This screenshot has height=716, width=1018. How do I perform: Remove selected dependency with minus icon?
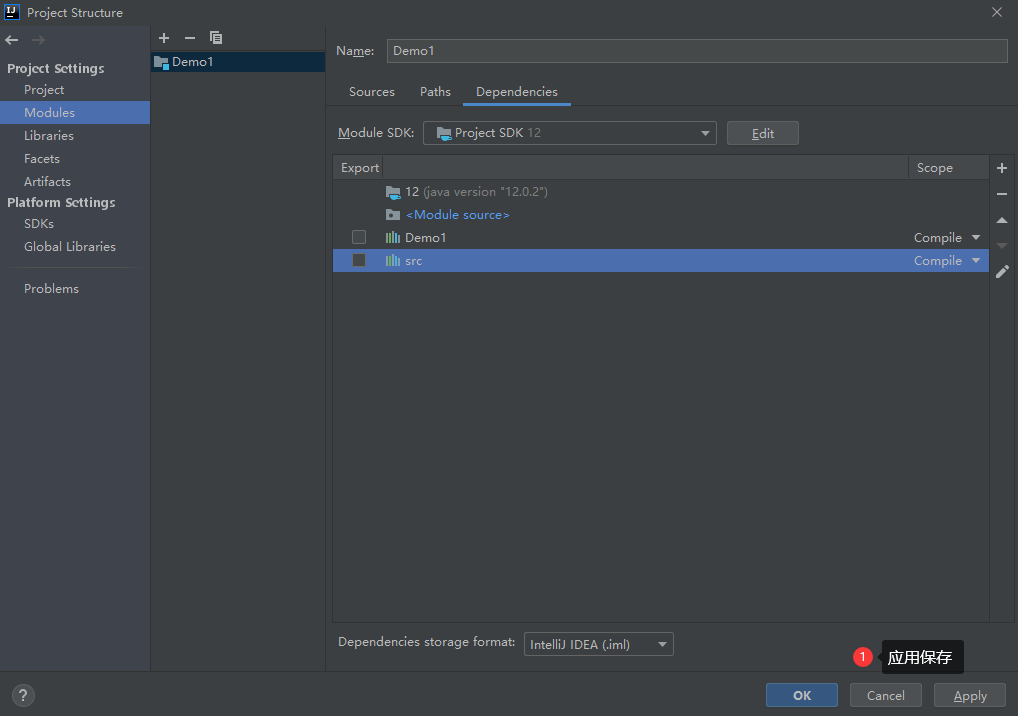(x=1002, y=194)
